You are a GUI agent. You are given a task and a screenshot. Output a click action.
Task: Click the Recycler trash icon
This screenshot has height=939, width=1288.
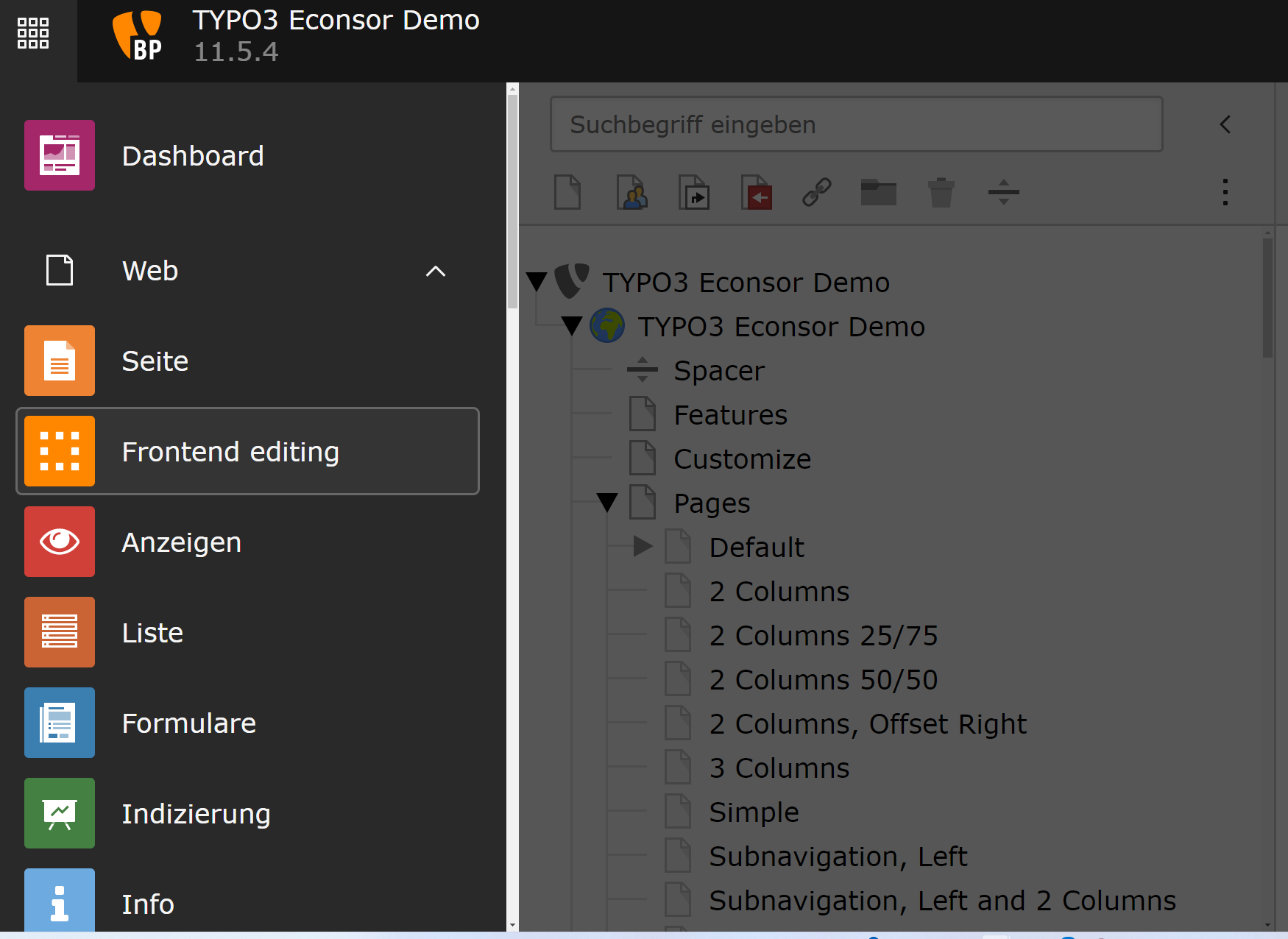click(940, 192)
